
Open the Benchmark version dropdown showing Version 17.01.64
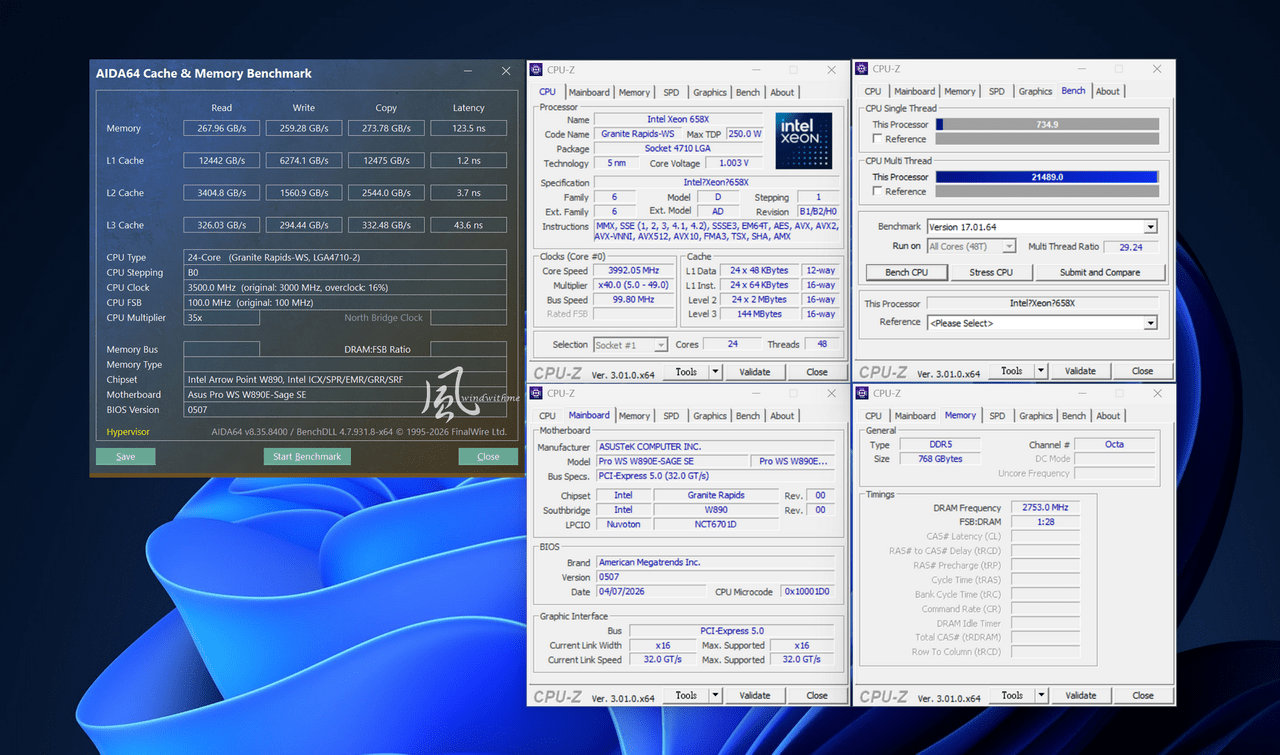click(x=1151, y=227)
